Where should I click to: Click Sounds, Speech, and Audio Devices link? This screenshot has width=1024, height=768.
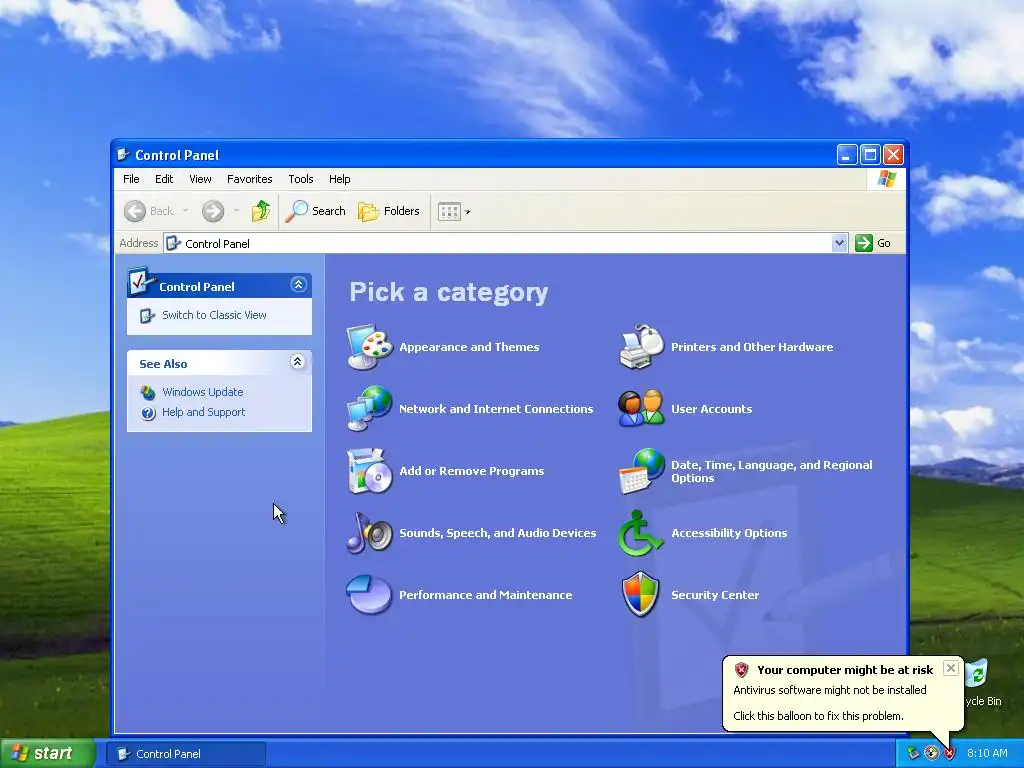tap(498, 533)
